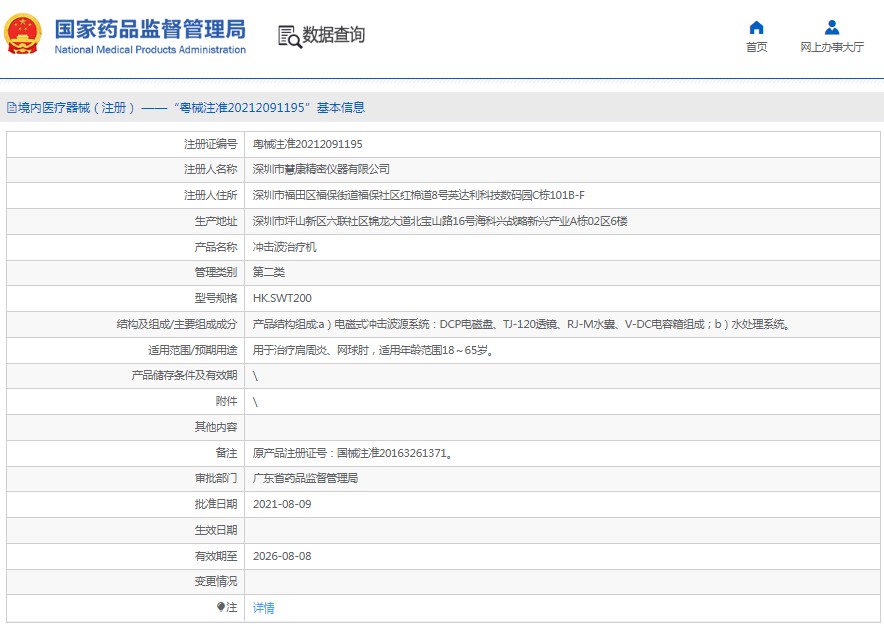Click the 注册人住所 row label
The width and height of the screenshot is (884, 629).
[x=210, y=195]
